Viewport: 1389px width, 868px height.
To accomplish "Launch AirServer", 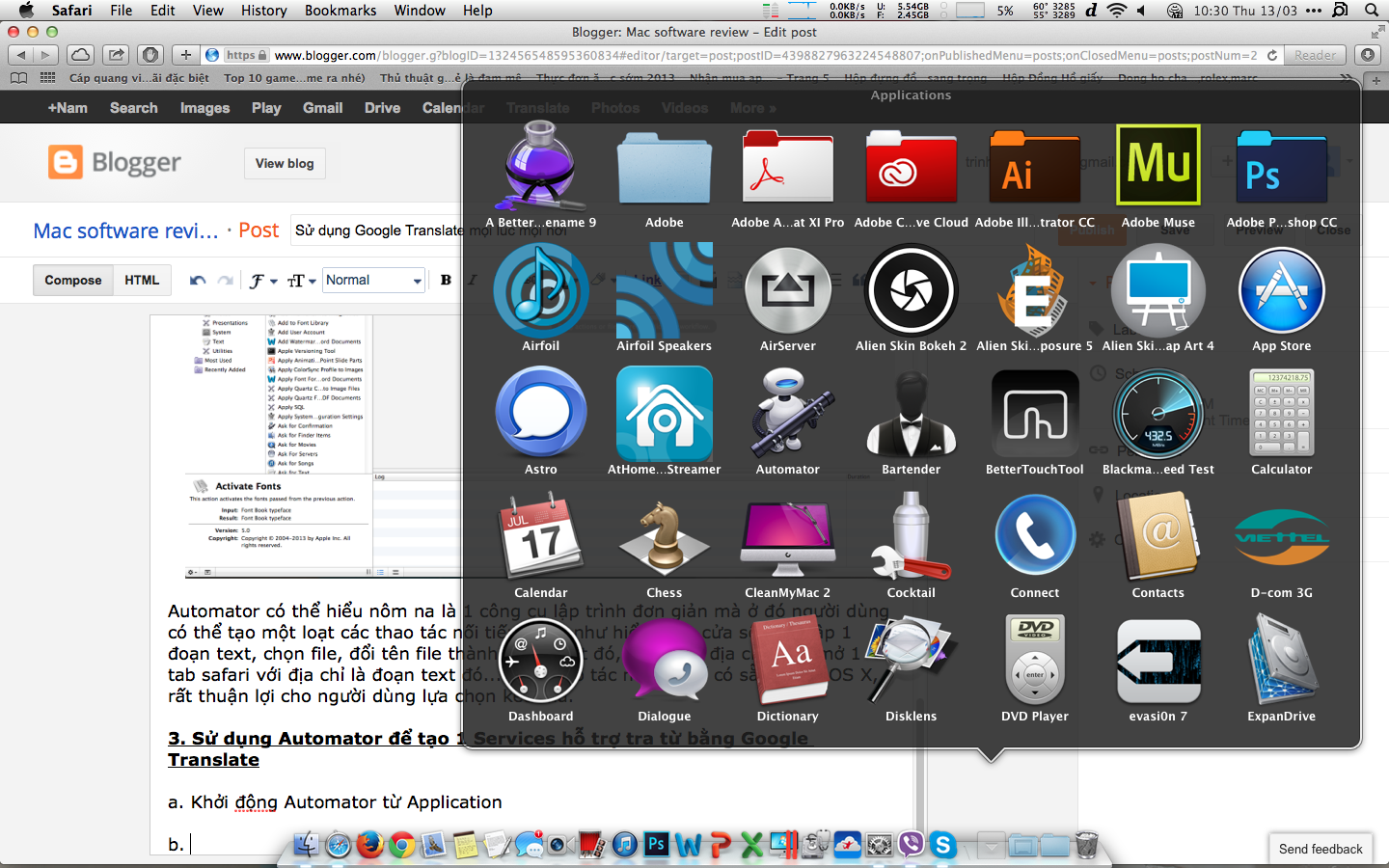I will (788, 289).
